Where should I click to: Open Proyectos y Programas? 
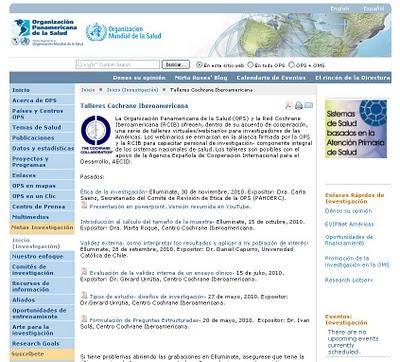pos(42,162)
